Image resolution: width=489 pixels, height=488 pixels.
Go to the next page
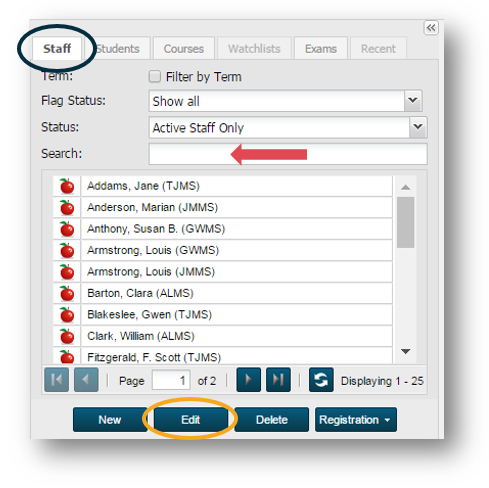tap(248, 380)
